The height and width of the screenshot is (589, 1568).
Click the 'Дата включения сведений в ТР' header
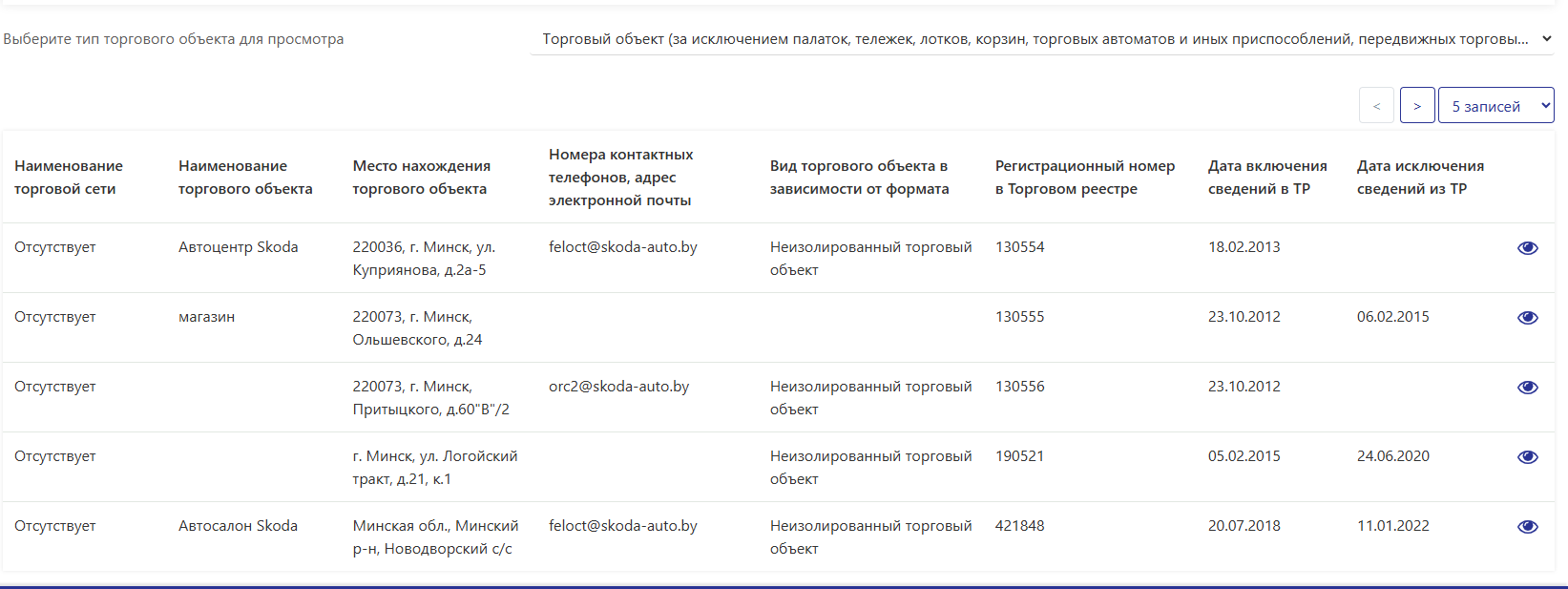pyautogui.click(x=1266, y=178)
